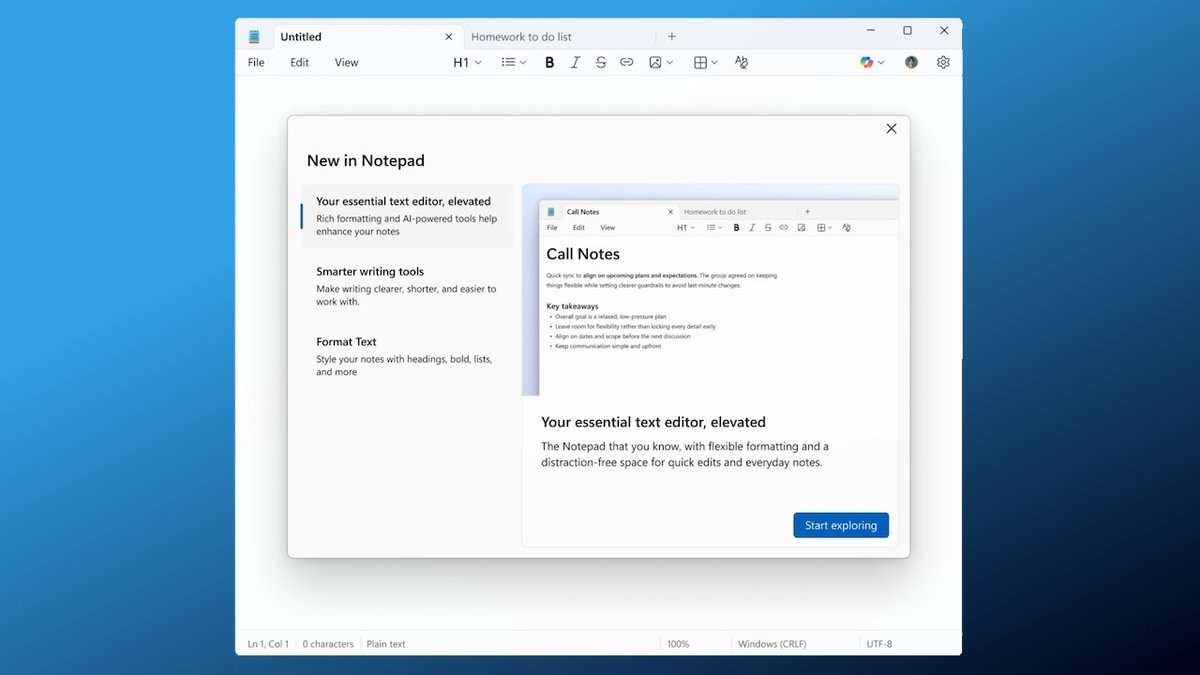1200x675 pixels.
Task: Add a new tab with the plus icon
Action: [x=672, y=37]
